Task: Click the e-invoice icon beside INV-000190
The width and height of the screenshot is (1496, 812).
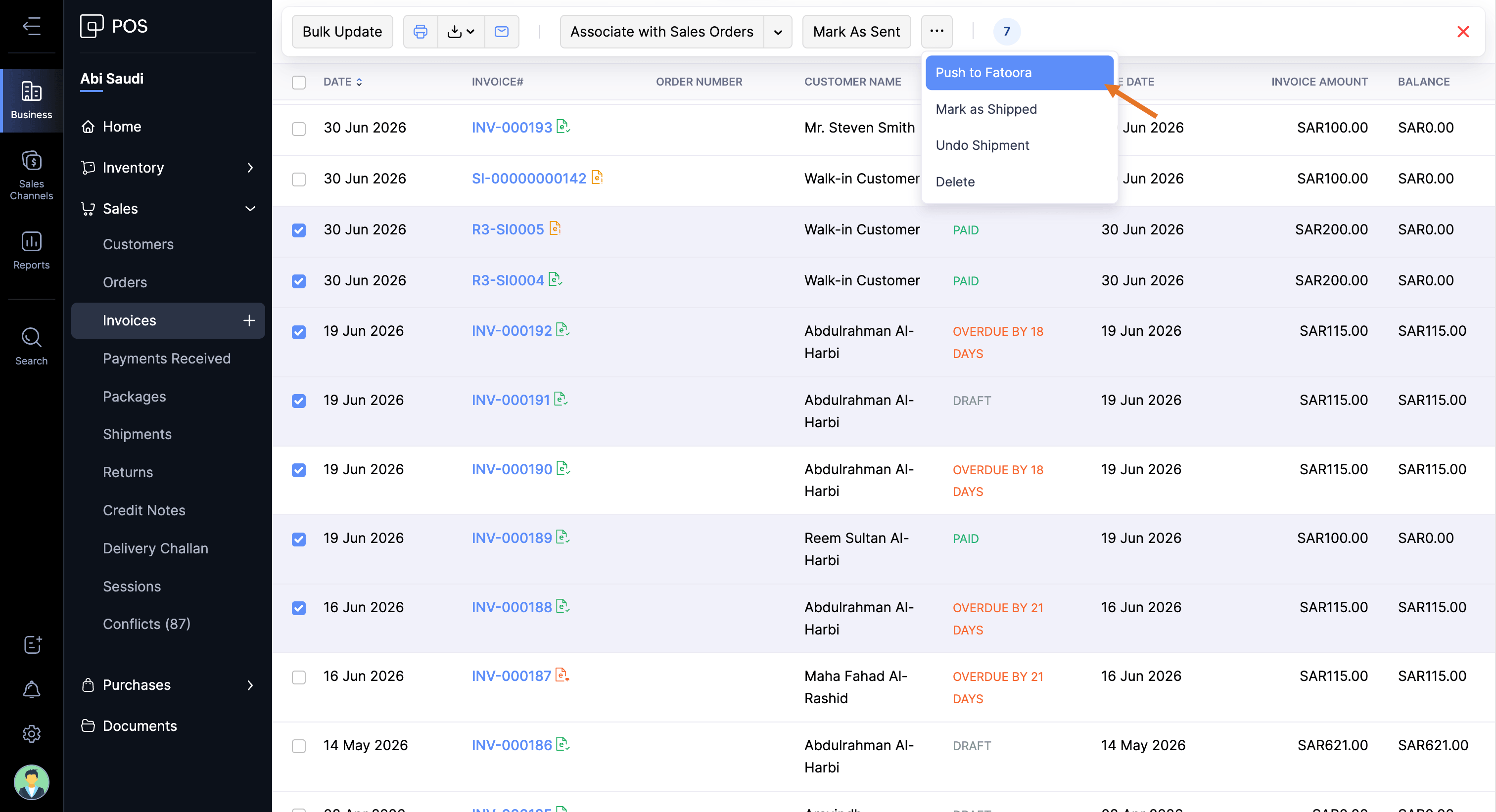Action: pos(563,468)
